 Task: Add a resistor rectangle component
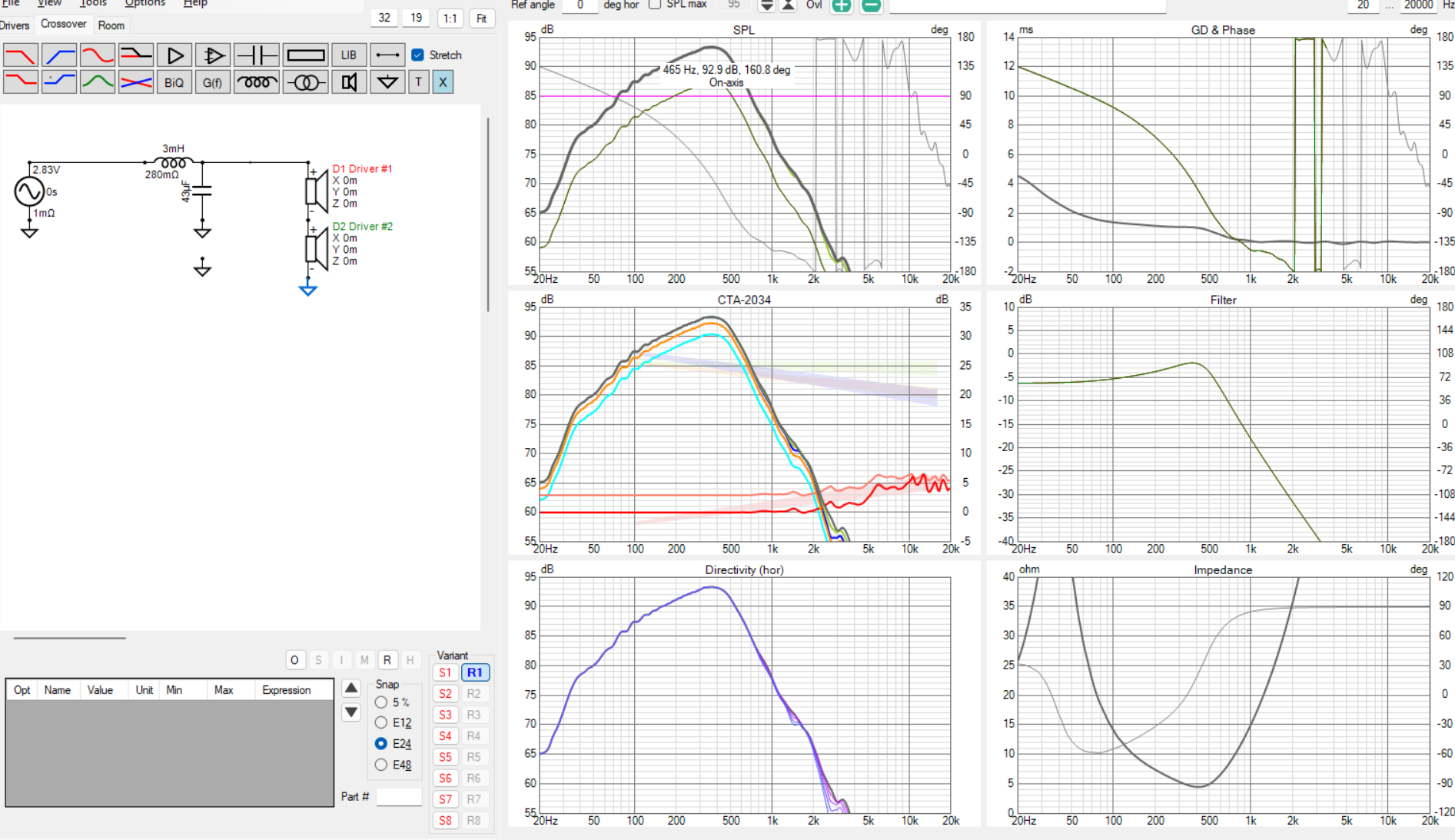coord(306,55)
